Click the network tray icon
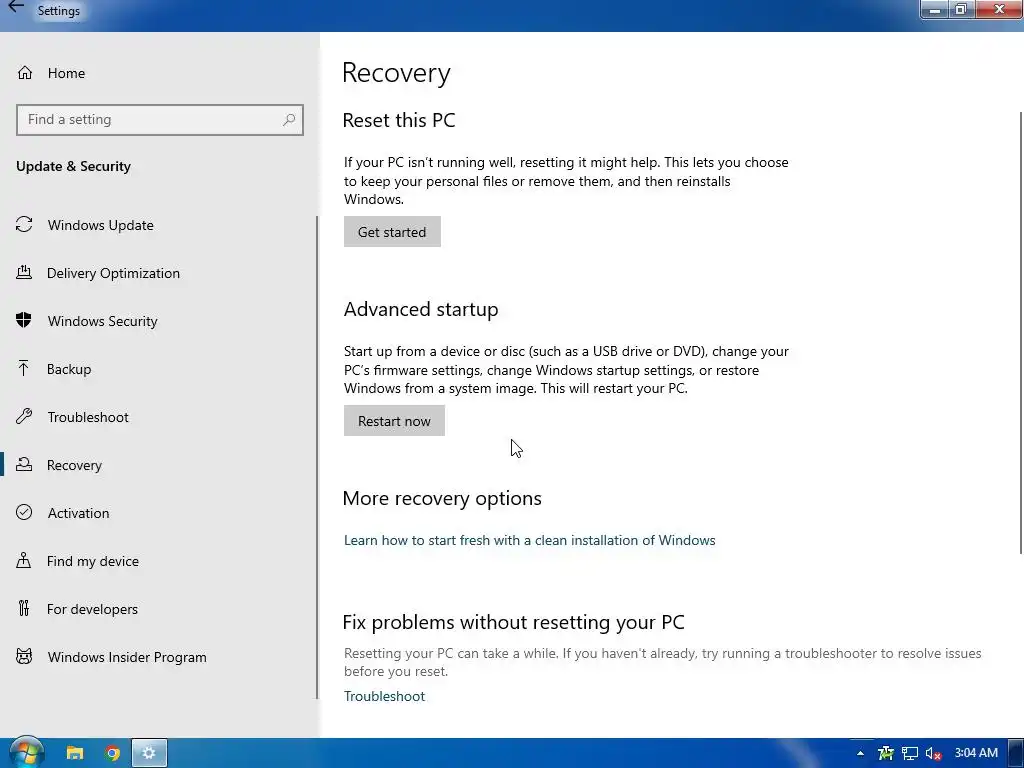The width and height of the screenshot is (1024, 768). pyautogui.click(x=910, y=753)
